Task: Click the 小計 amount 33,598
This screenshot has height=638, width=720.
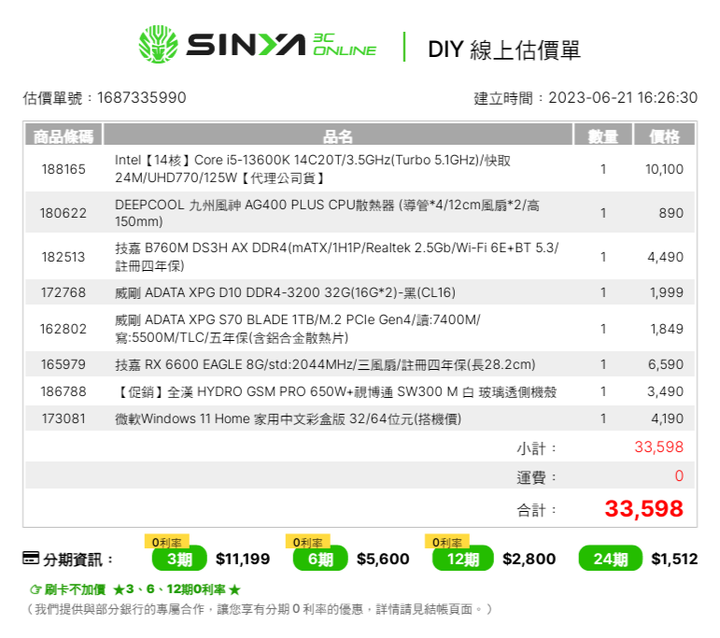Action: (659, 446)
